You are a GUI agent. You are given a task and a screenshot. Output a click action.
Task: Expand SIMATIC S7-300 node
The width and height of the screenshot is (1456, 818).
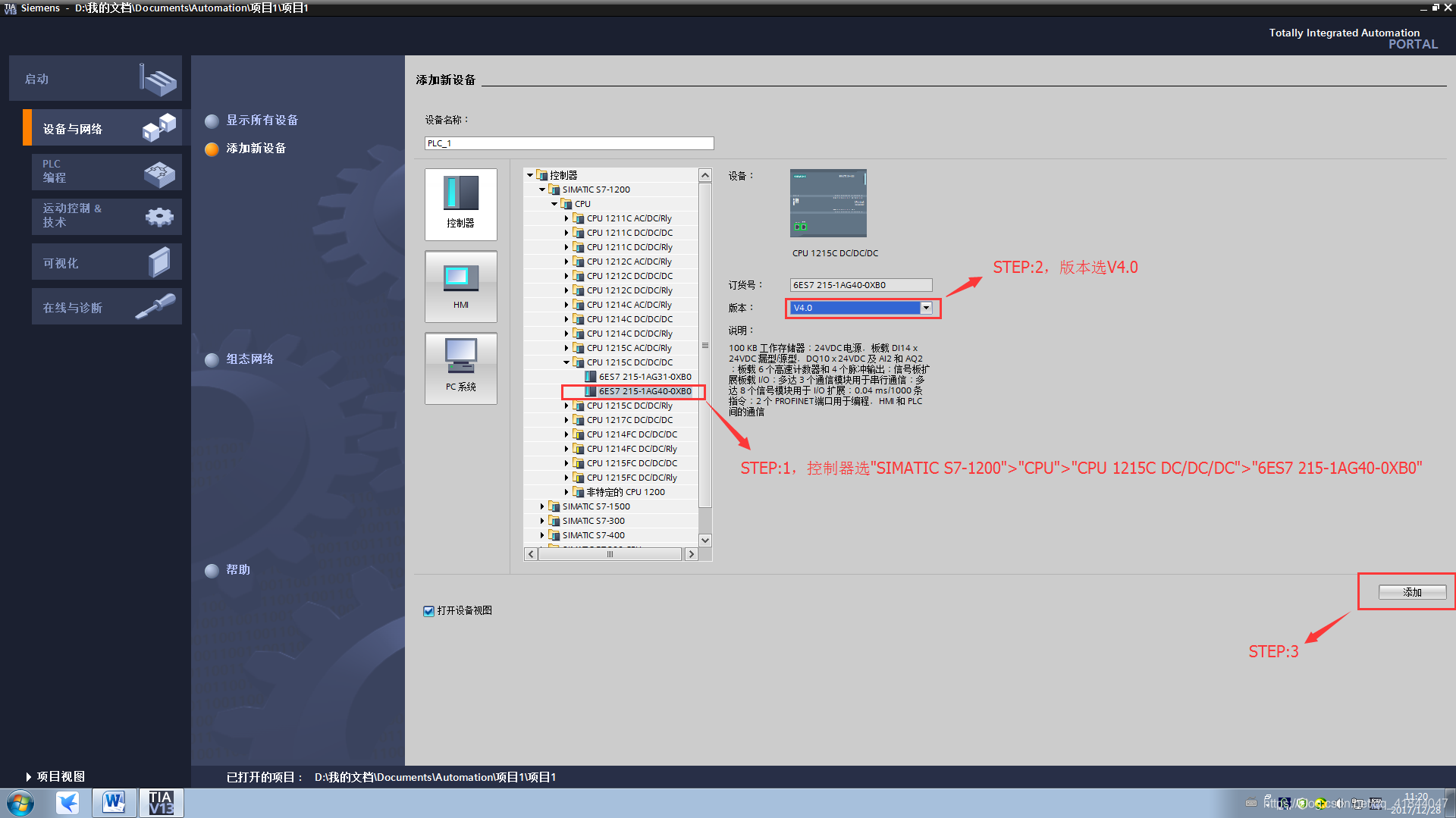[x=541, y=521]
